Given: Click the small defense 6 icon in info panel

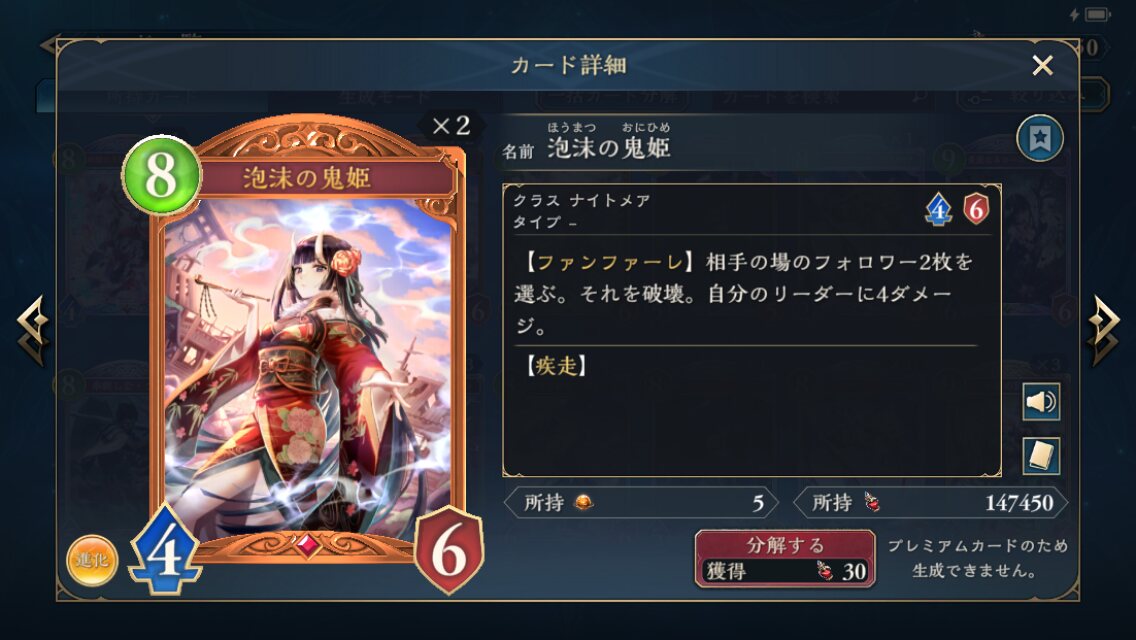Looking at the screenshot, I should click(976, 209).
